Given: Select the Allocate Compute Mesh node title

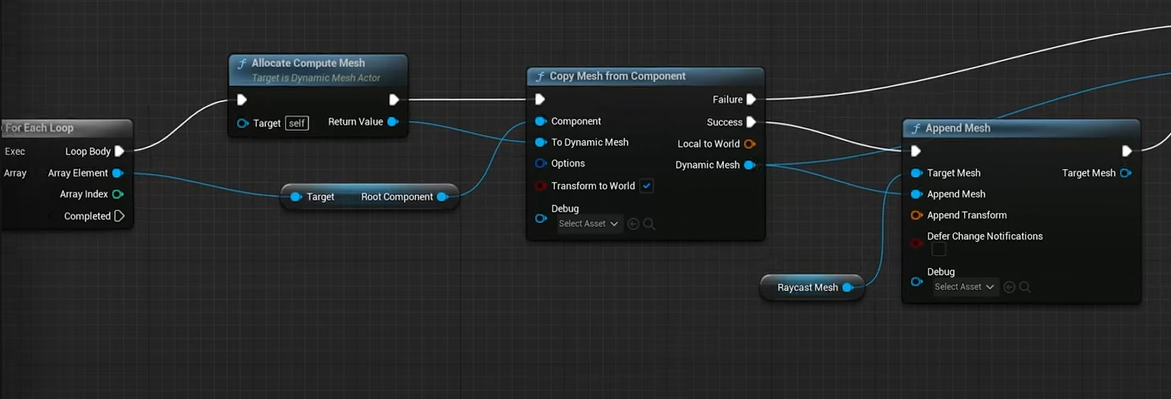Looking at the screenshot, I should pos(308,63).
